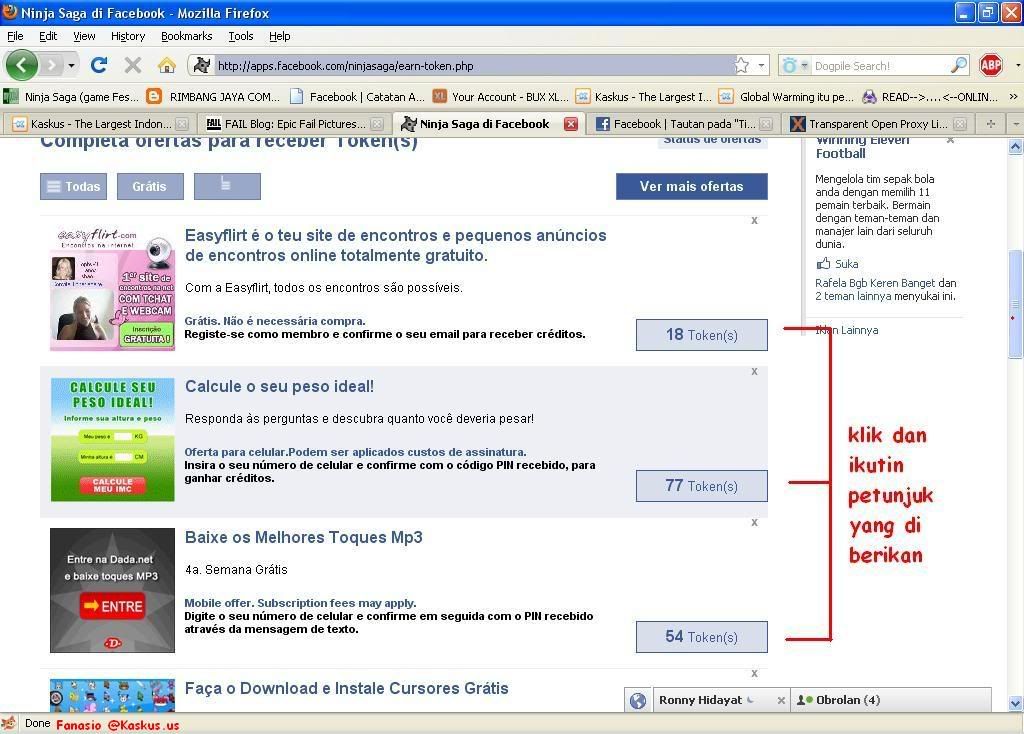1024x734 pixels.
Task: Click the Stop loading X icon
Action: pyautogui.click(x=133, y=65)
